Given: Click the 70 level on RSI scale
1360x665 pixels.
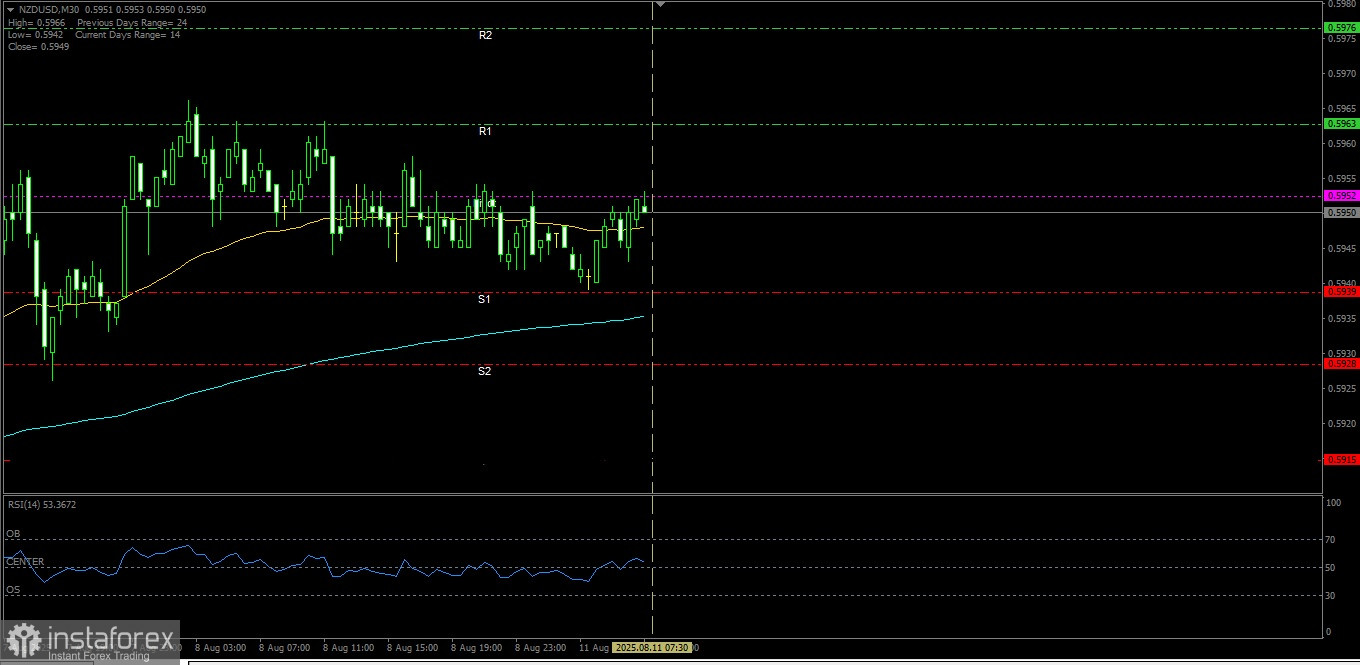Looking at the screenshot, I should tap(1330, 539).
